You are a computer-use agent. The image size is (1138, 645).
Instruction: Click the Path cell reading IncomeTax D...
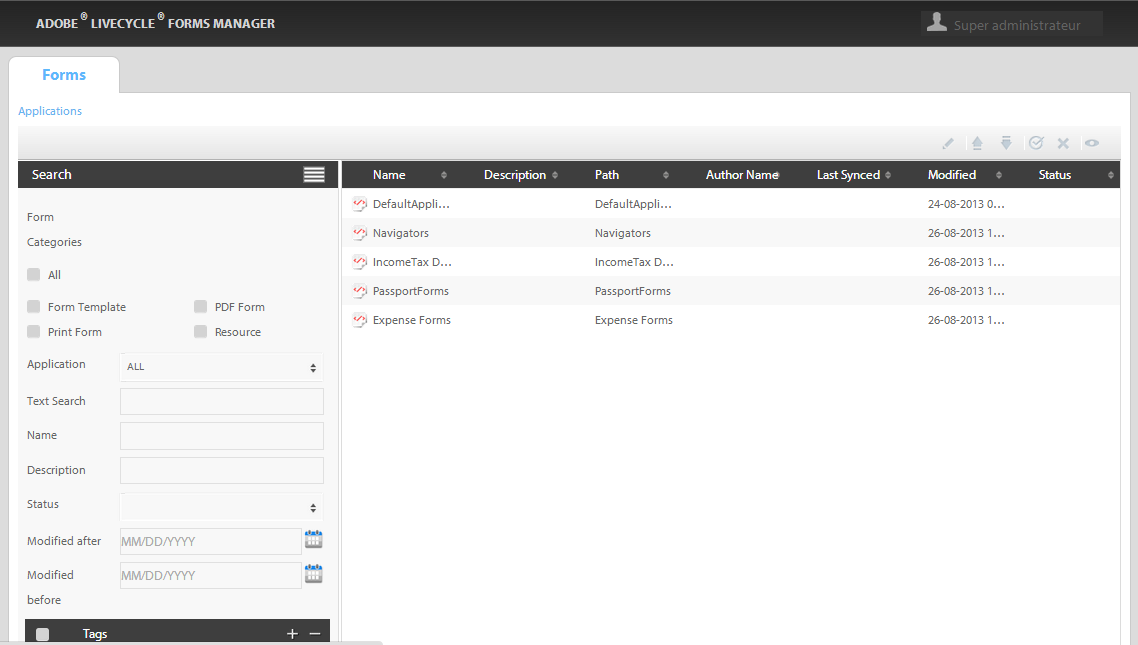(x=634, y=262)
